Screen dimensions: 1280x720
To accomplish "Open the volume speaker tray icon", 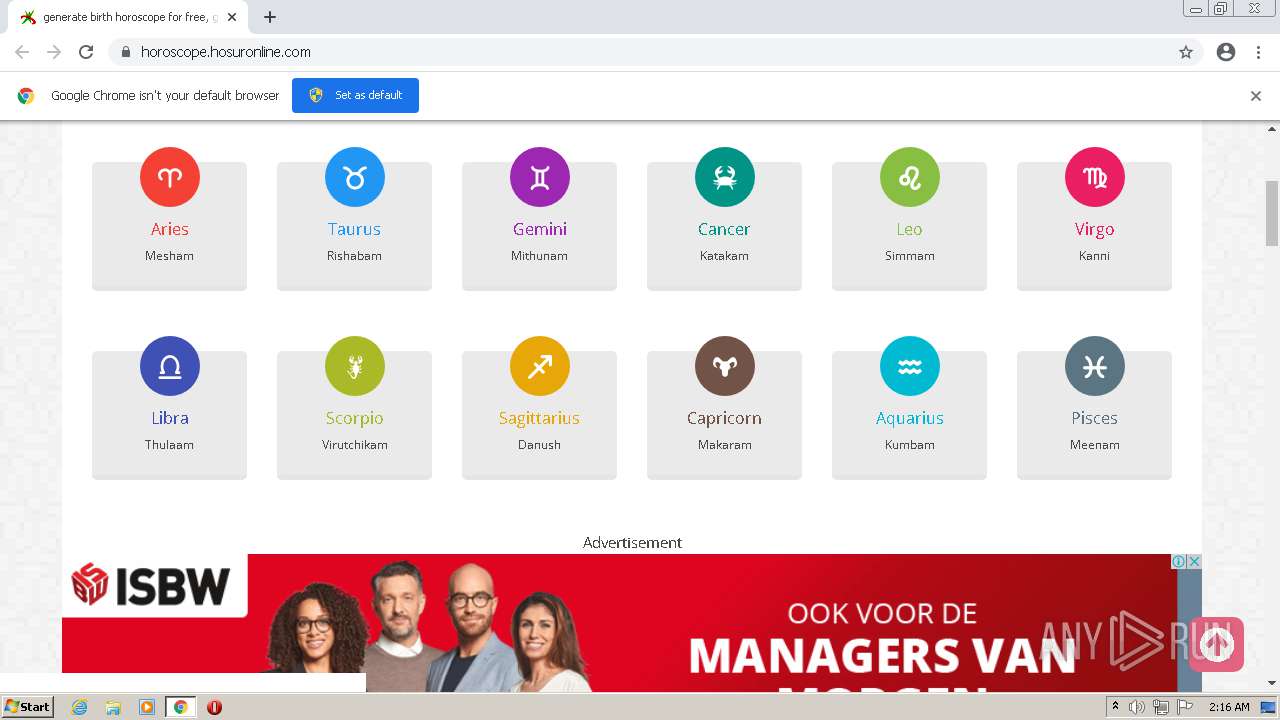I will pos(1137,707).
